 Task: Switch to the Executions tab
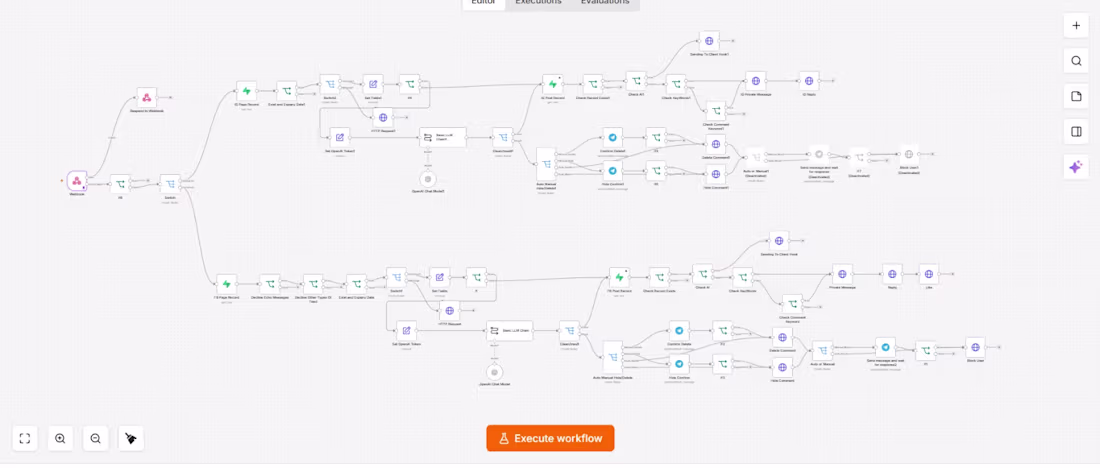(538, 3)
